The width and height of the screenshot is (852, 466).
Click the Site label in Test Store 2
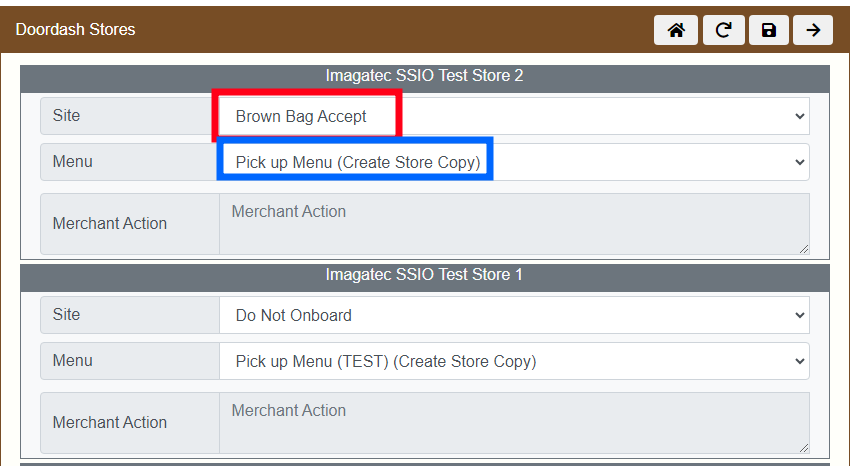pyautogui.click(x=67, y=116)
